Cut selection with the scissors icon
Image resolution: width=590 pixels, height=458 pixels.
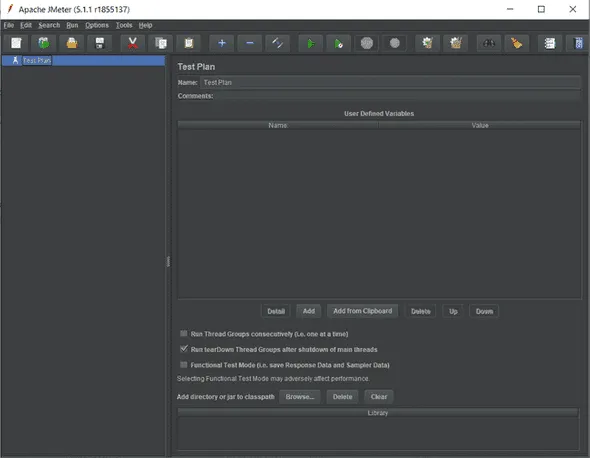coord(132,43)
